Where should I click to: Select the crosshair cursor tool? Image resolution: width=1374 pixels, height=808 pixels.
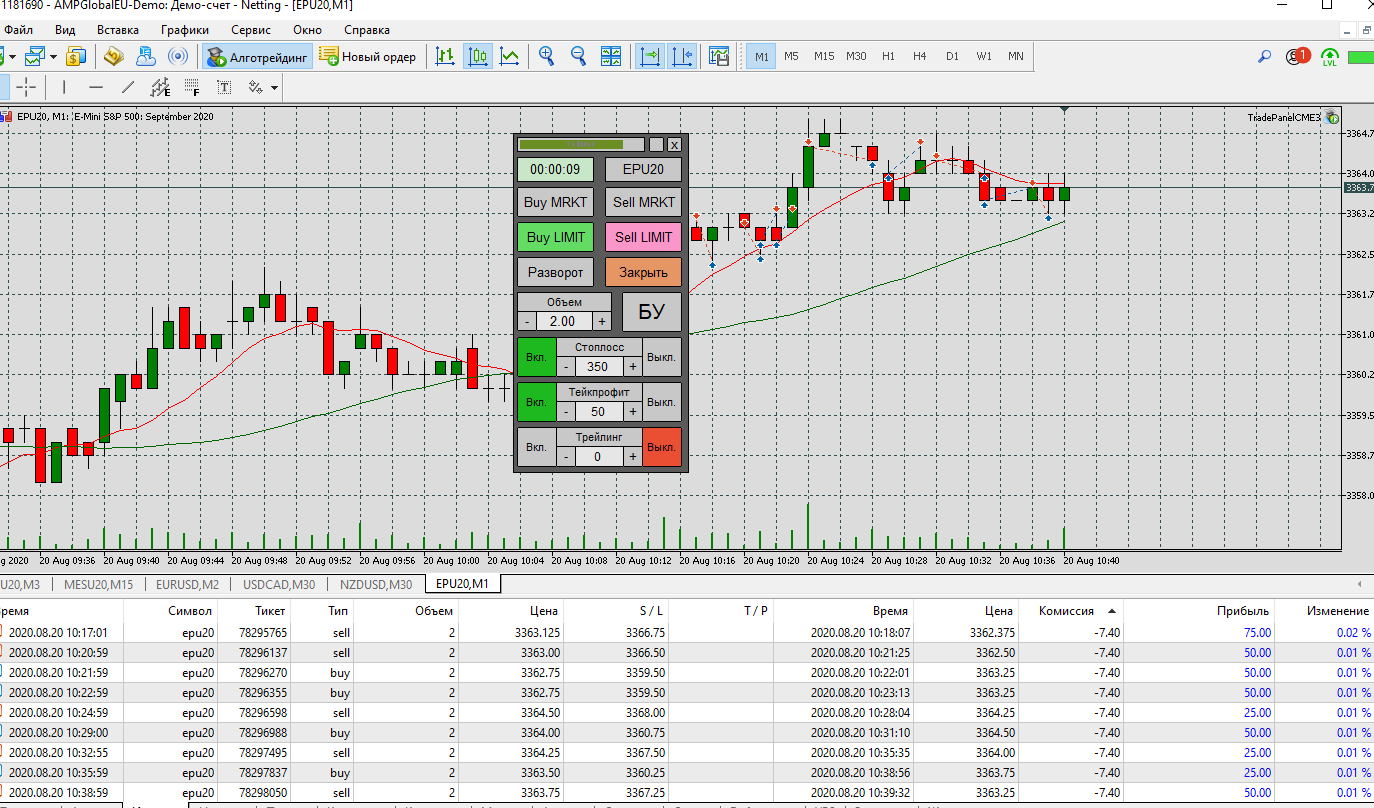coord(26,87)
